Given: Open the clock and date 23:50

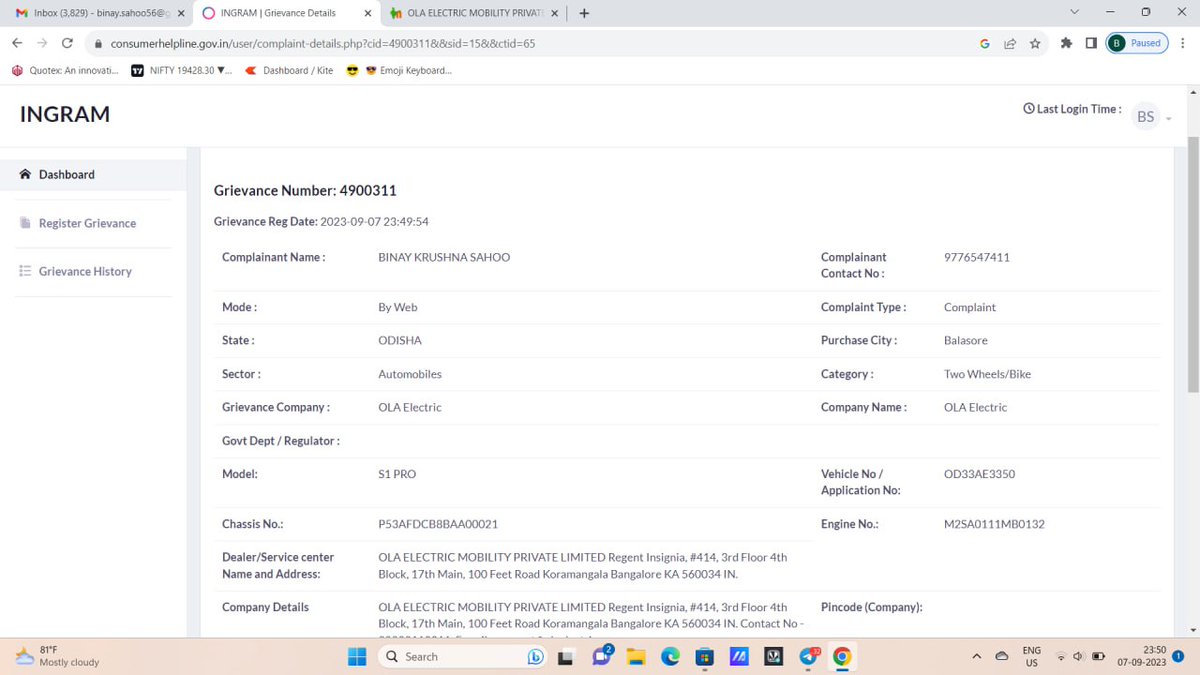Looking at the screenshot, I should coord(1141,656).
